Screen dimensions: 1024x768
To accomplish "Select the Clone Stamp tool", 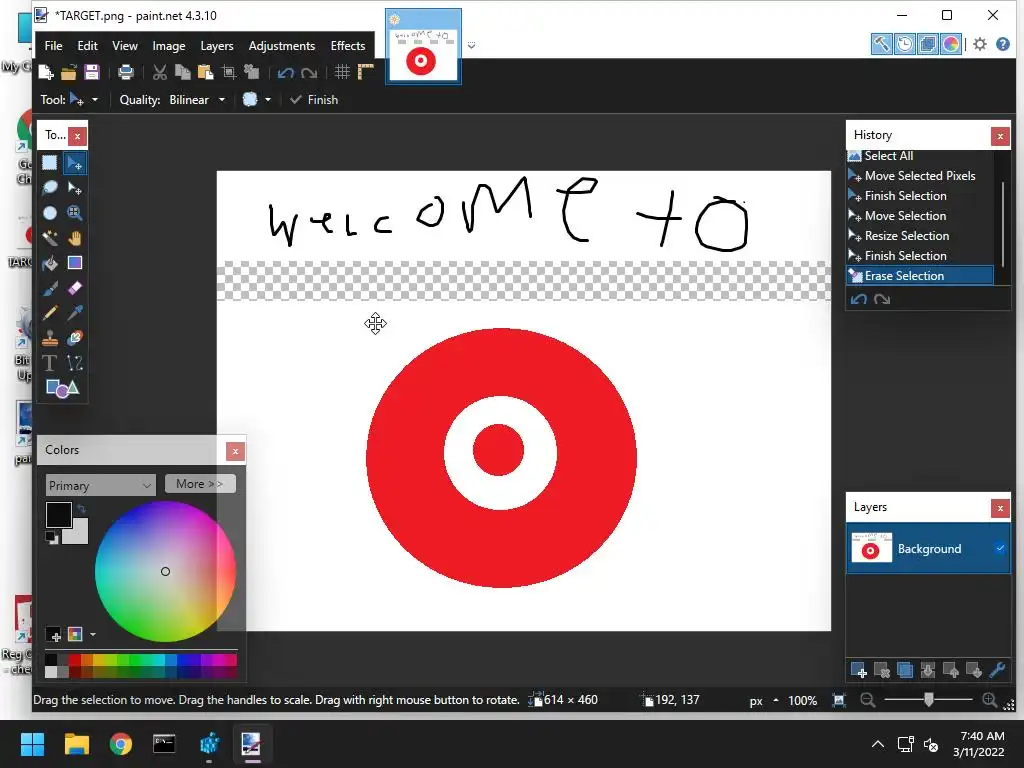I will pyautogui.click(x=50, y=338).
